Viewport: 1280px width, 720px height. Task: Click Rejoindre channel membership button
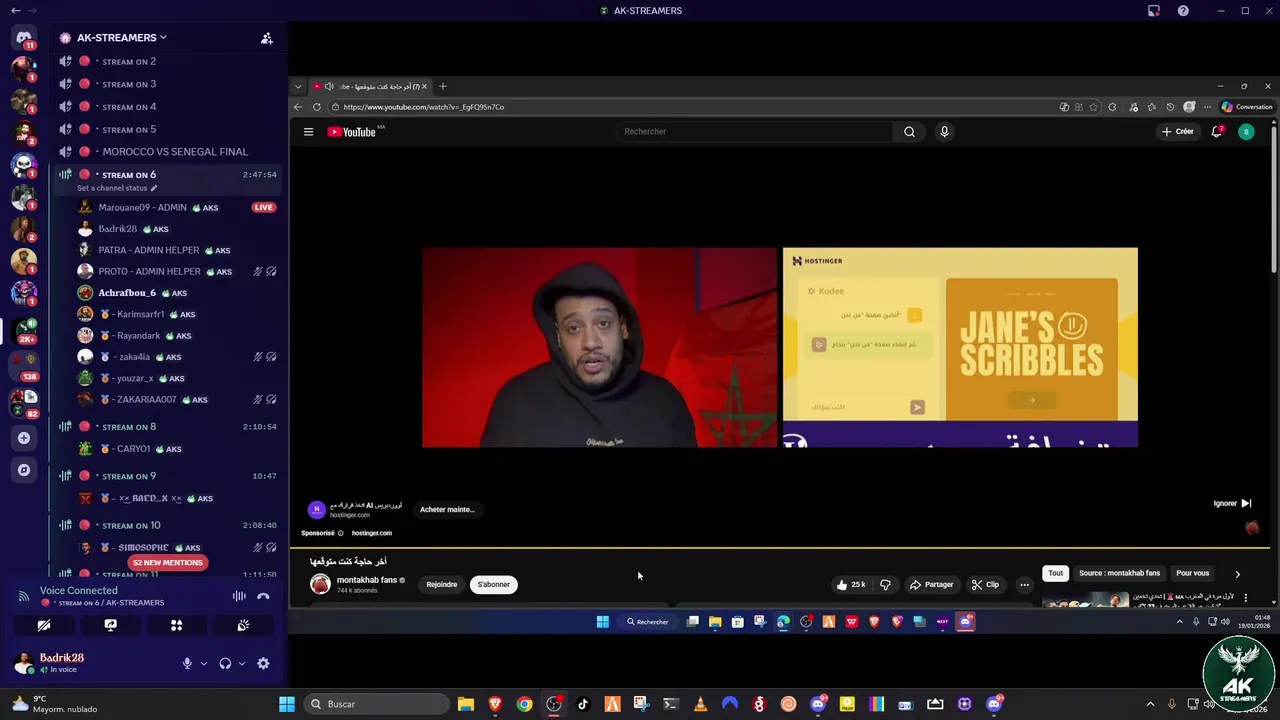(x=441, y=584)
